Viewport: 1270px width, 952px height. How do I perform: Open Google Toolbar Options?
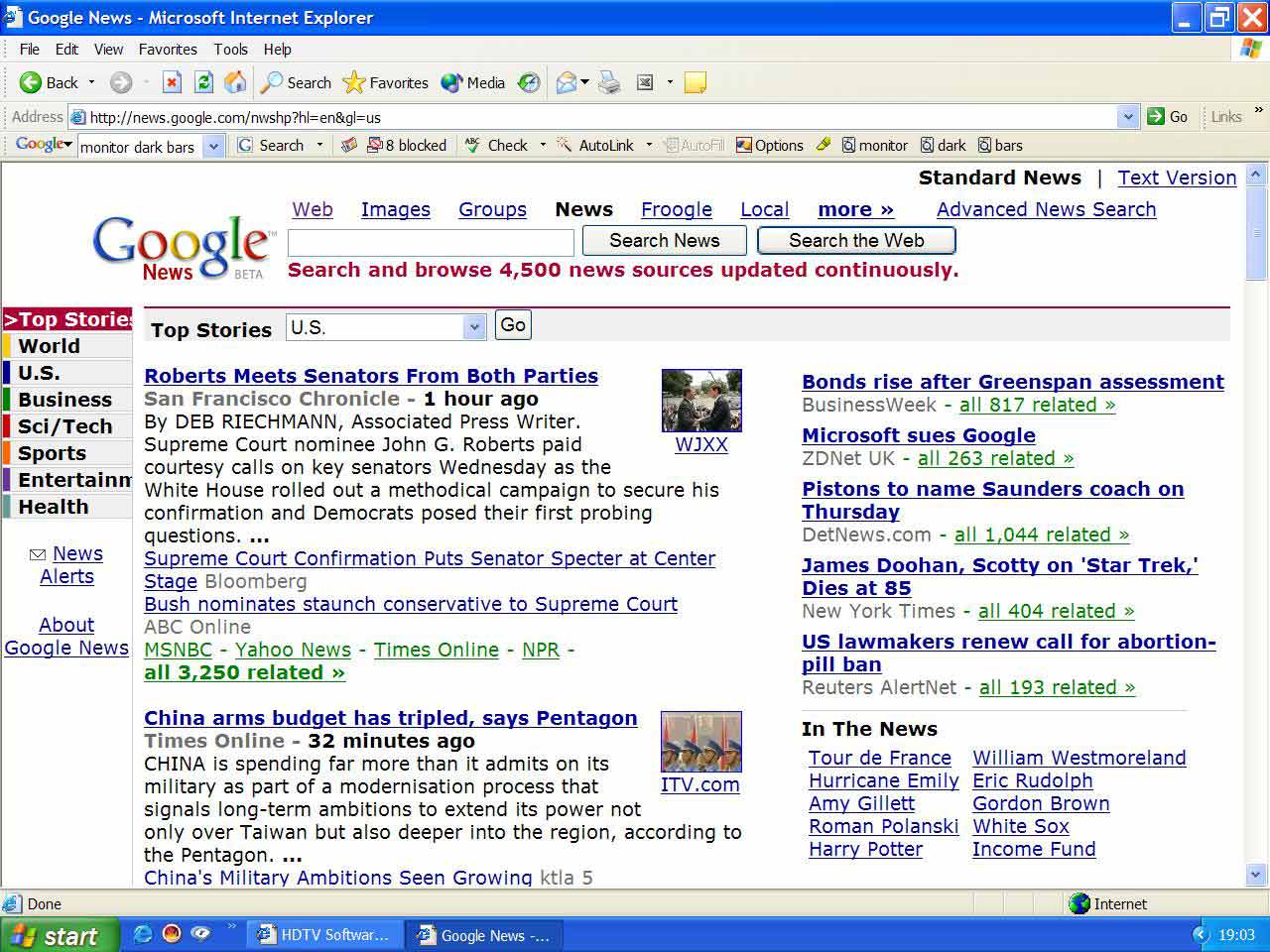(x=770, y=146)
